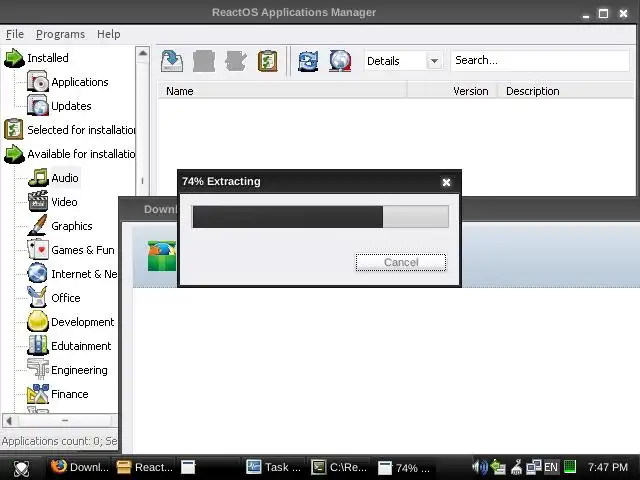Open the Help menu
This screenshot has width=640, height=480.
tap(109, 34)
